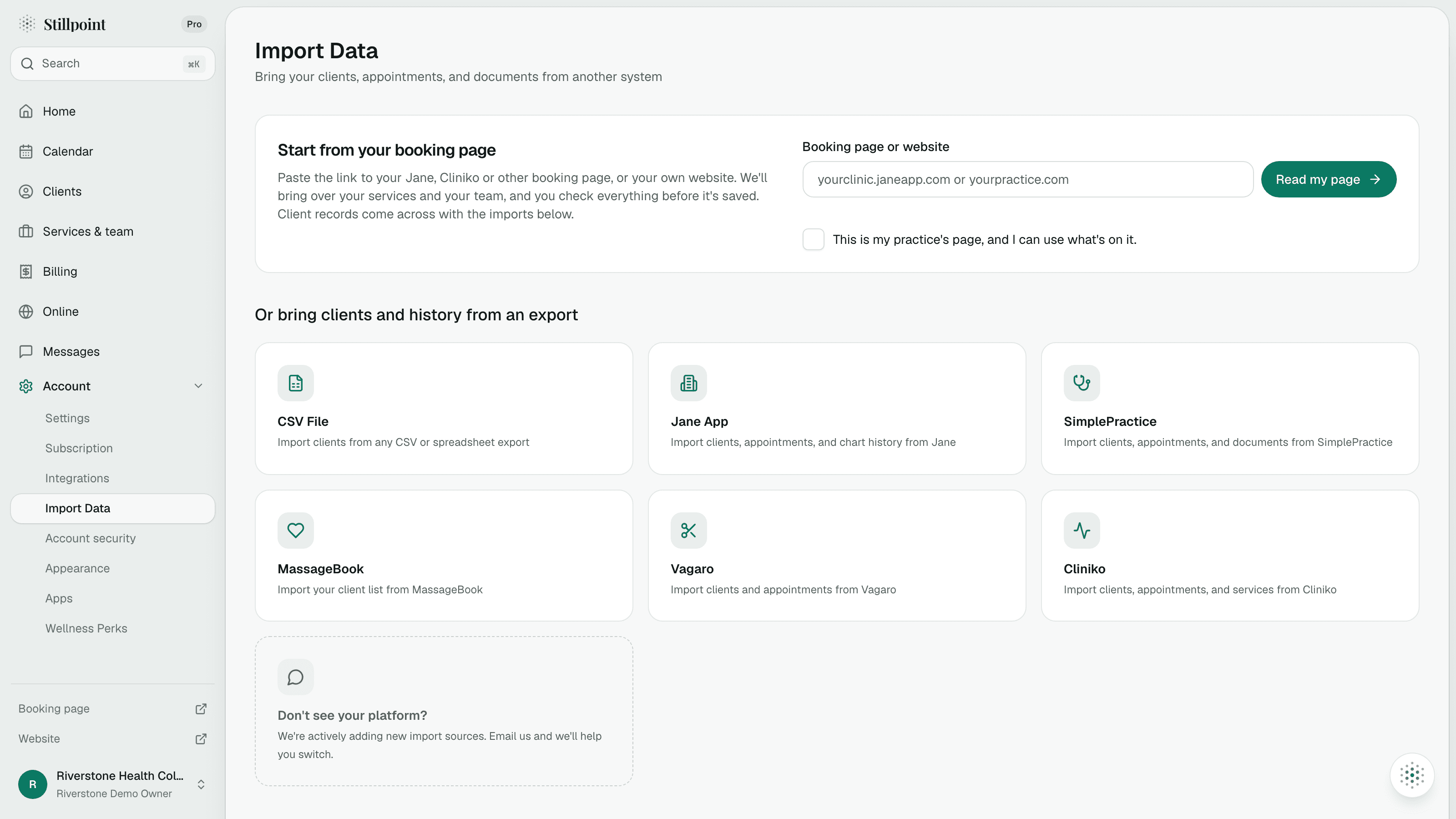Click the Clients person icon

[26, 192]
